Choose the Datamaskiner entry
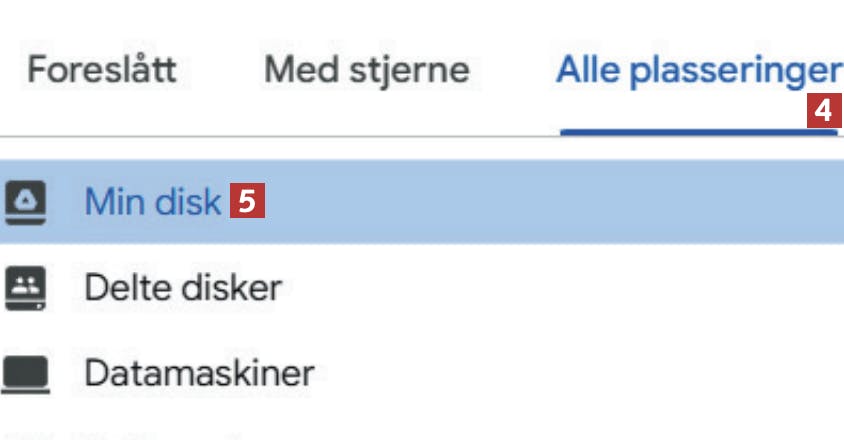The image size is (844, 440). tap(199, 375)
